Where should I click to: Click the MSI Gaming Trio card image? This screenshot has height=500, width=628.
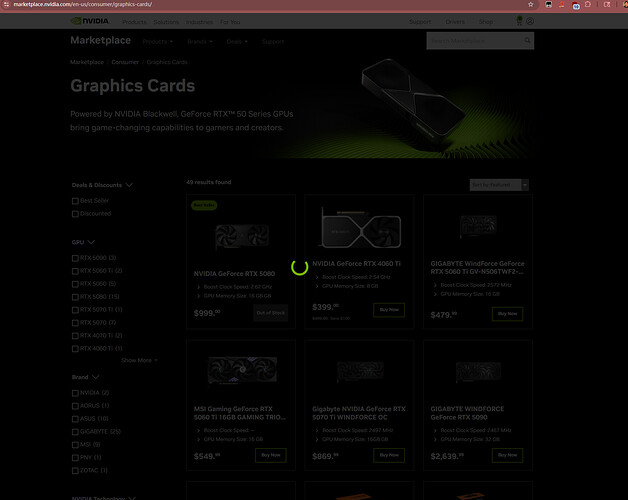click(x=242, y=370)
